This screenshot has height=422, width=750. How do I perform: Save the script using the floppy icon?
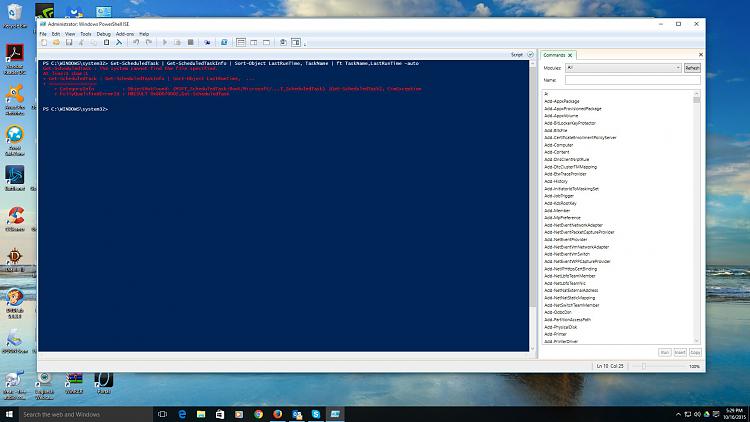pos(69,43)
